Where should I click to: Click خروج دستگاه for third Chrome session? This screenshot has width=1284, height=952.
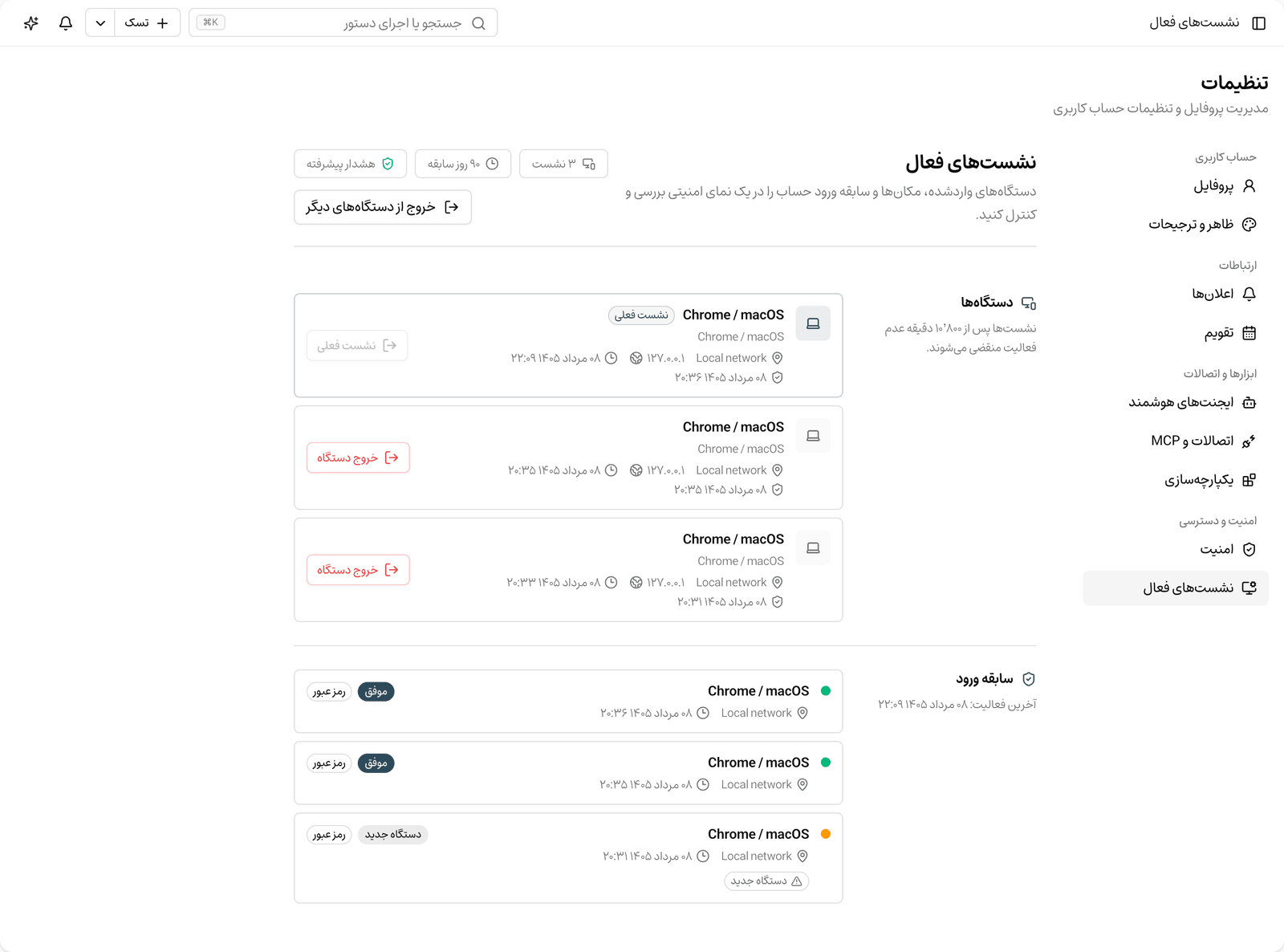click(358, 570)
